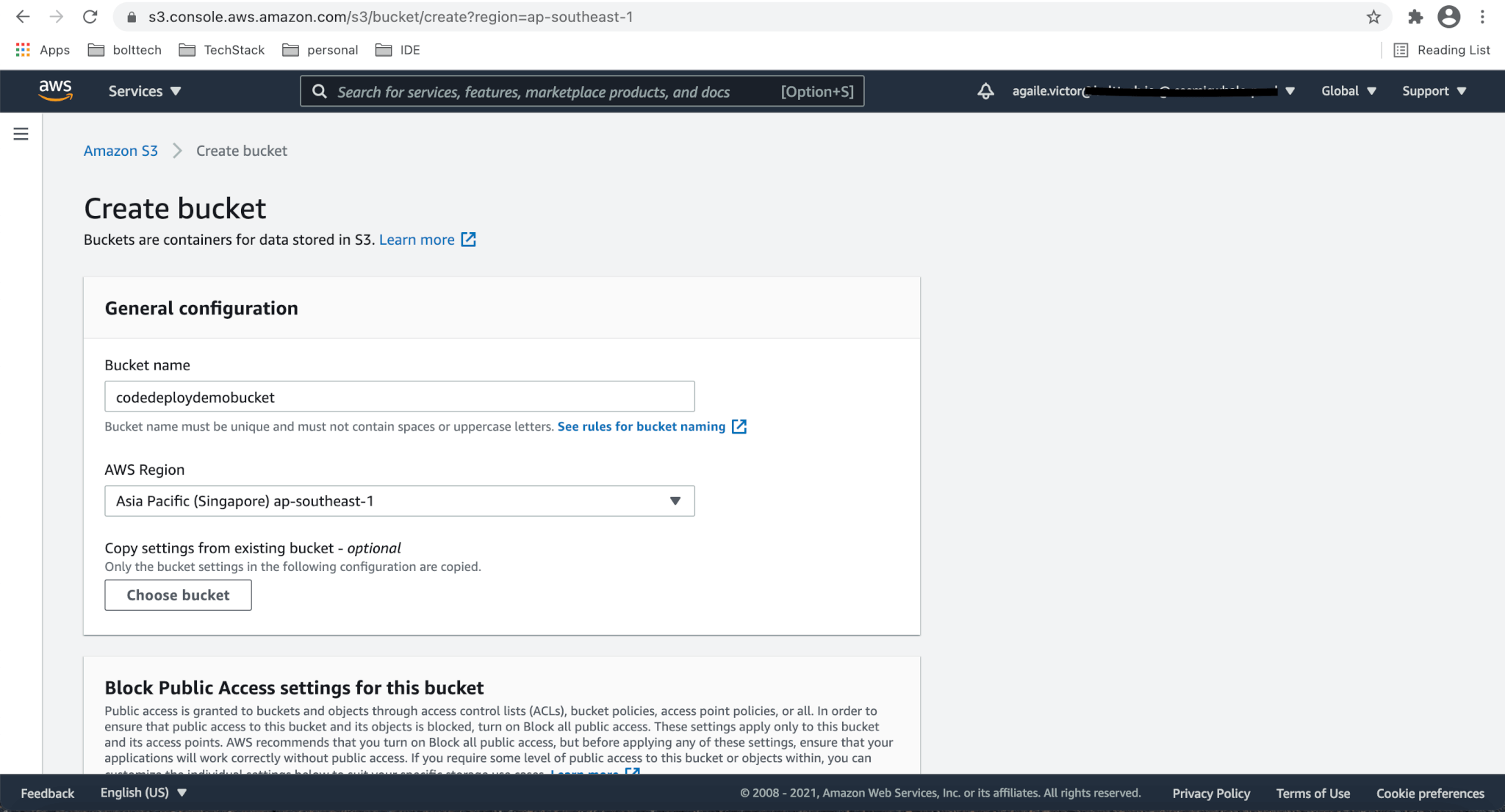Bookmark page with star icon
This screenshot has width=1505, height=812.
coord(1373,17)
